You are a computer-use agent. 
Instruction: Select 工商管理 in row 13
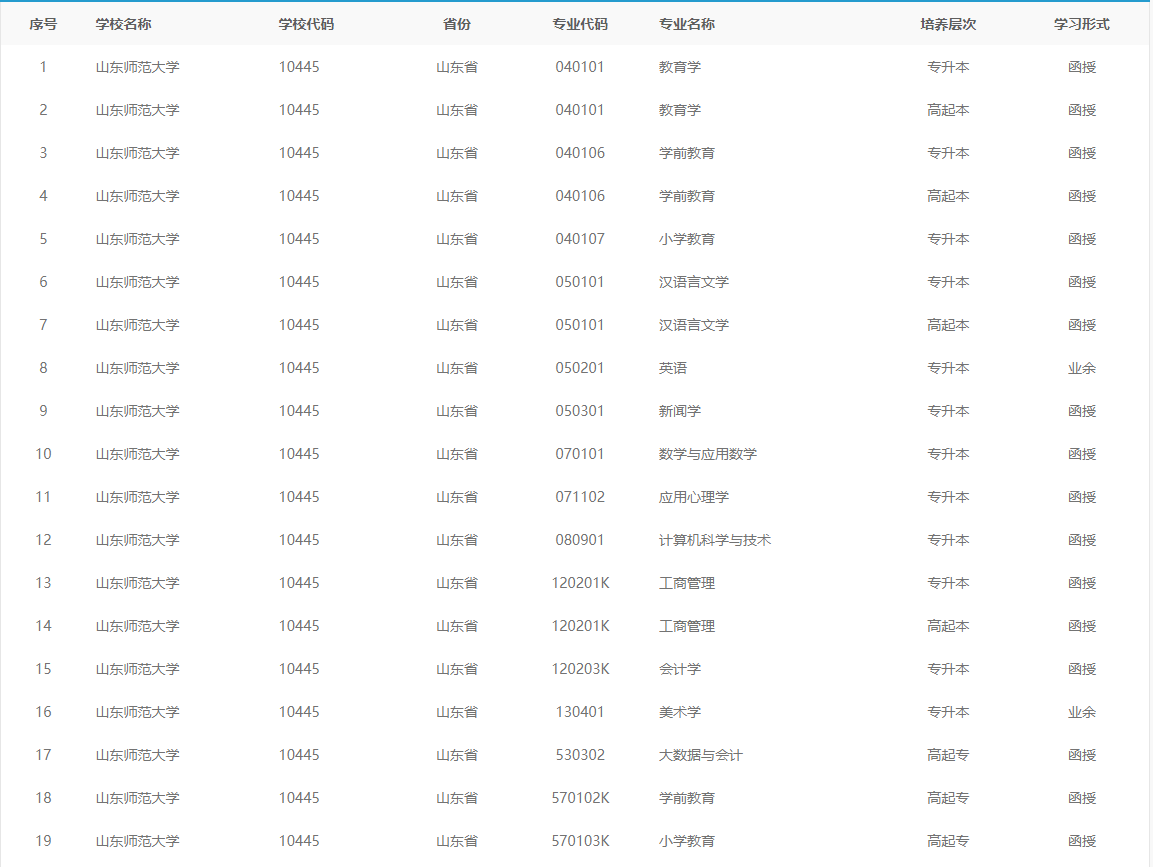pyautogui.click(x=687, y=583)
